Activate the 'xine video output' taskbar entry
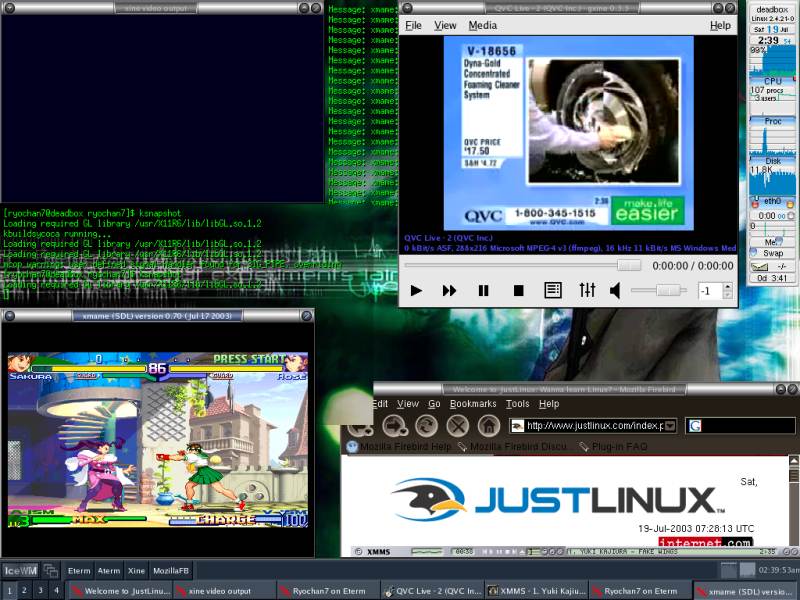The height and width of the screenshot is (600, 800). [x=224, y=591]
